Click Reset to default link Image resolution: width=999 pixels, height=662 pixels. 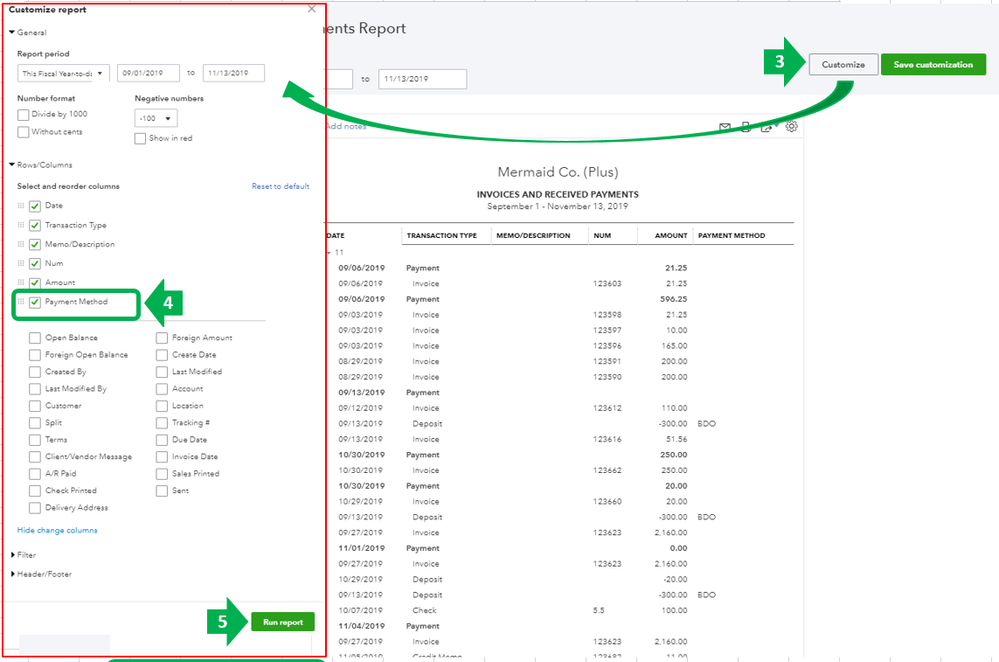click(280, 186)
